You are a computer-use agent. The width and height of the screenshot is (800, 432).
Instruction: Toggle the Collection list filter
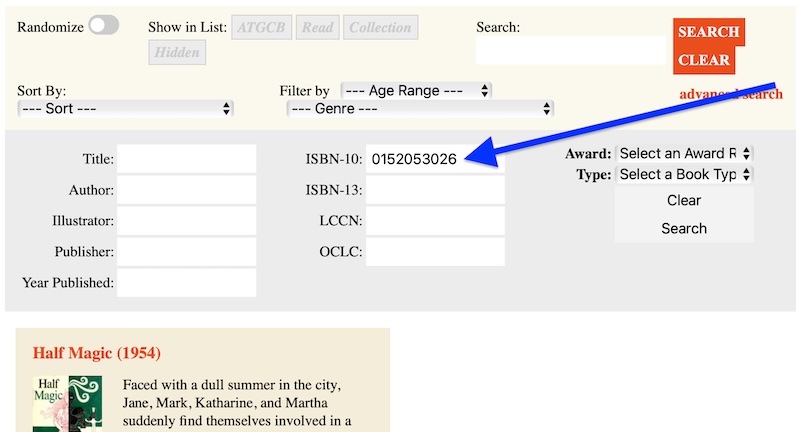pyautogui.click(x=380, y=28)
